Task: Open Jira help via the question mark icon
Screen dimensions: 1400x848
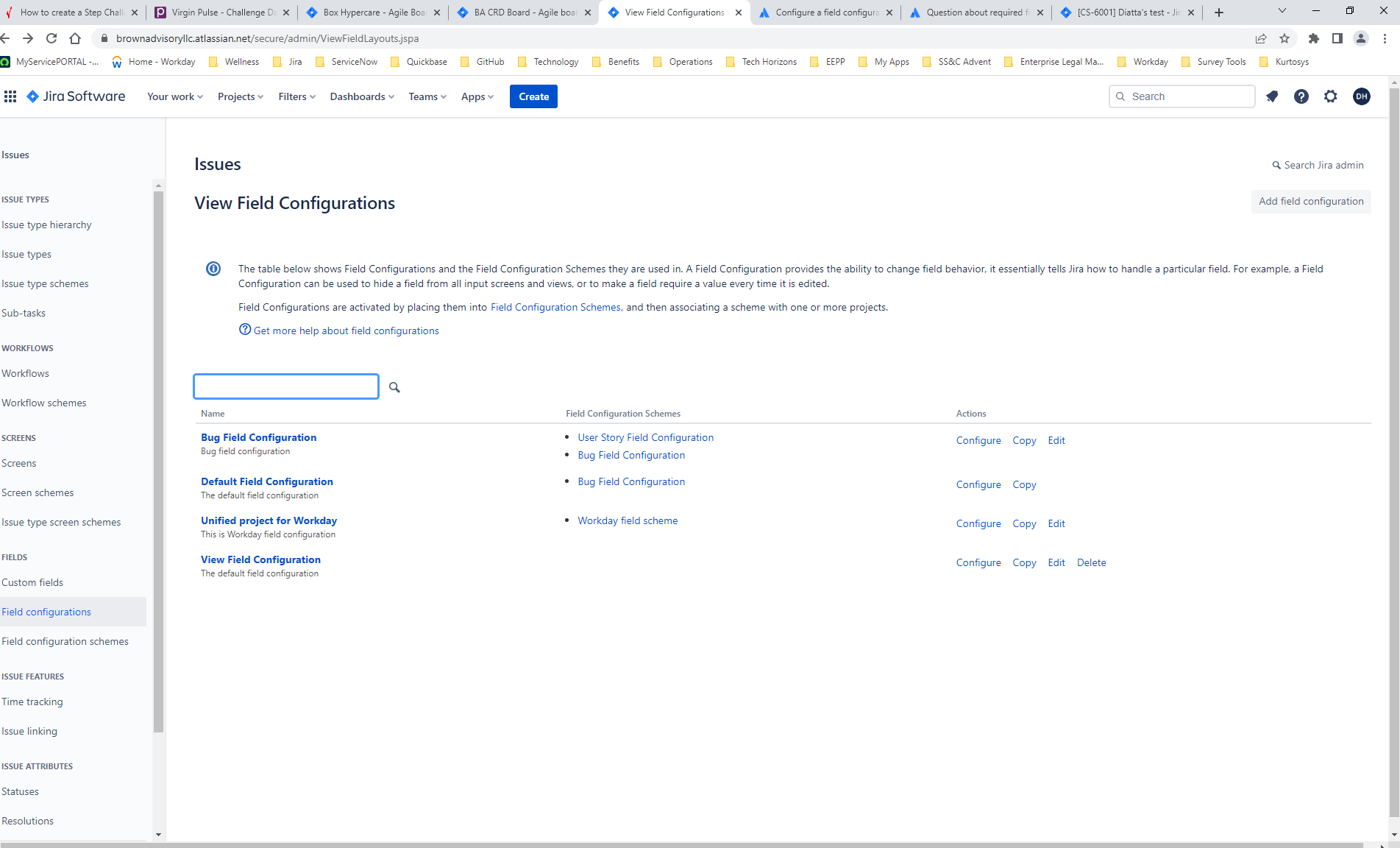Action: 1301,96
